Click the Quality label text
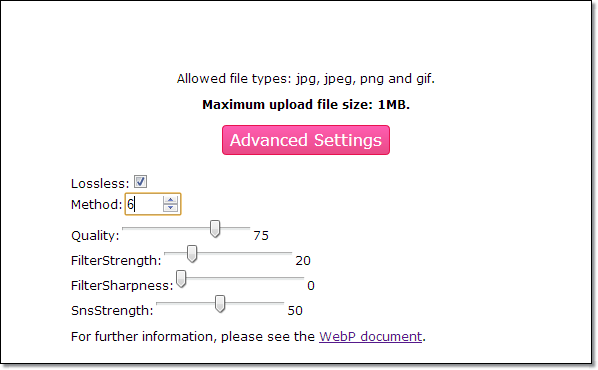This screenshot has width=598, height=370. coord(95,235)
